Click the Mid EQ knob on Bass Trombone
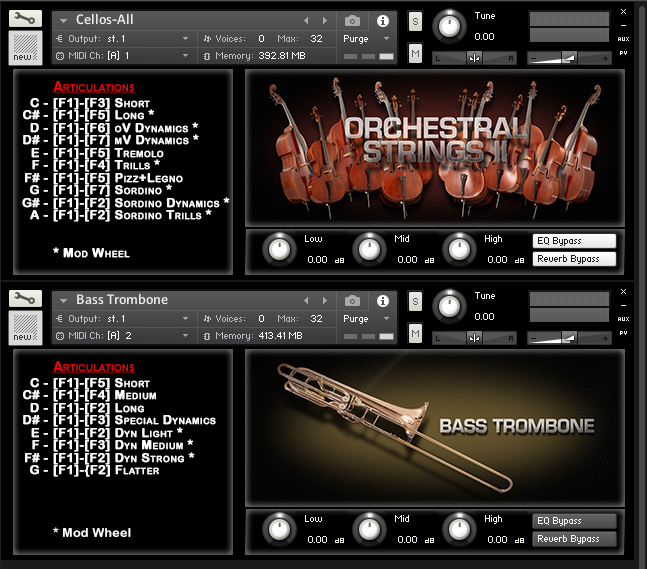 [x=369, y=529]
